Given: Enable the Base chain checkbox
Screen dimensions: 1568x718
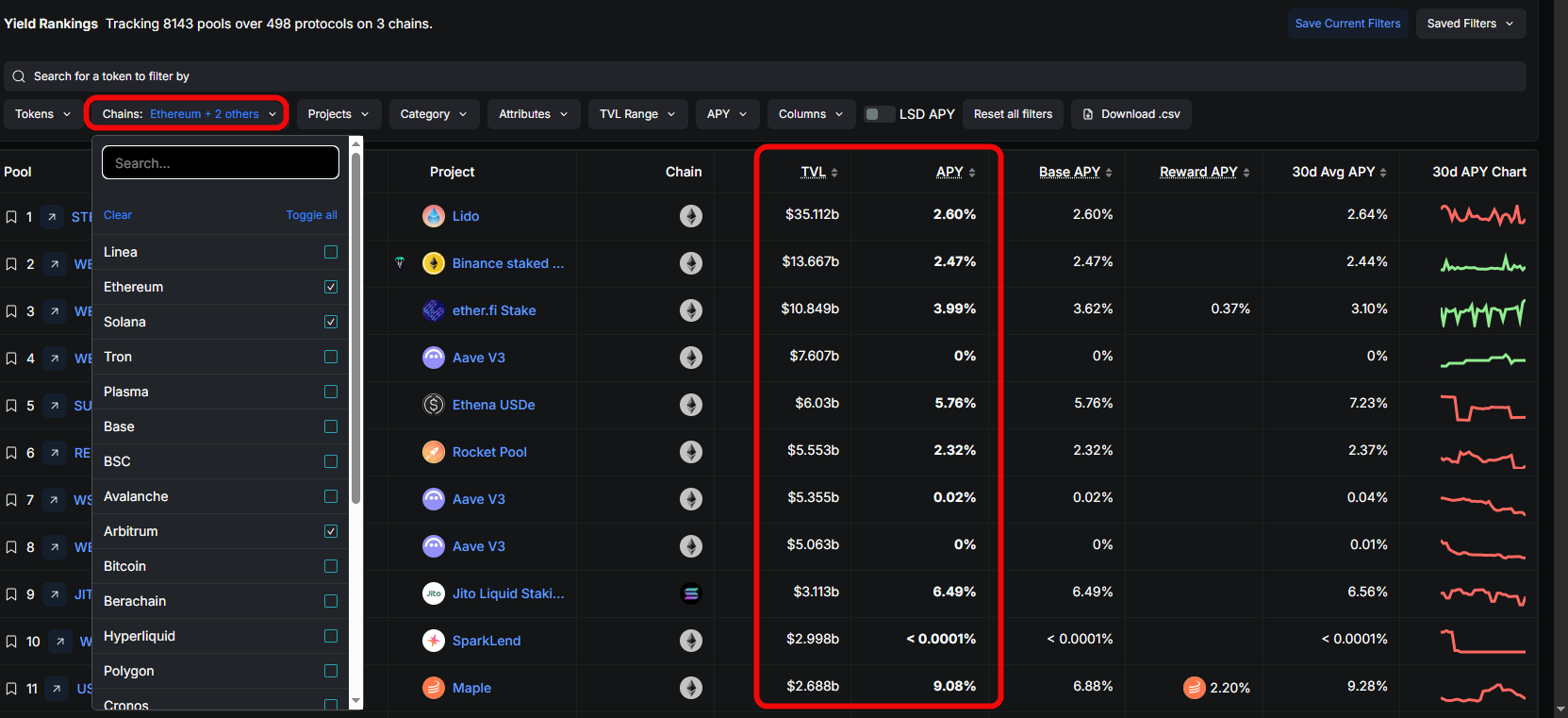Looking at the screenshot, I should (331, 426).
